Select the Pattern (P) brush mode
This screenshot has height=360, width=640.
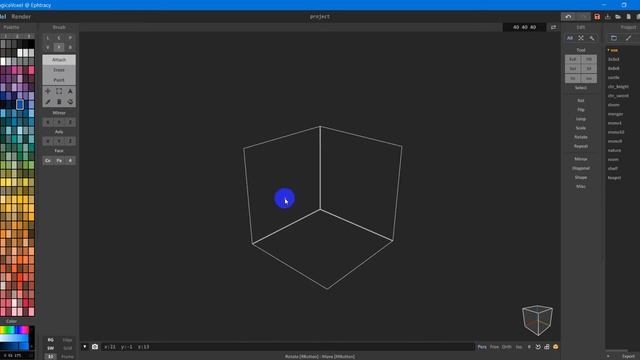coord(70,38)
